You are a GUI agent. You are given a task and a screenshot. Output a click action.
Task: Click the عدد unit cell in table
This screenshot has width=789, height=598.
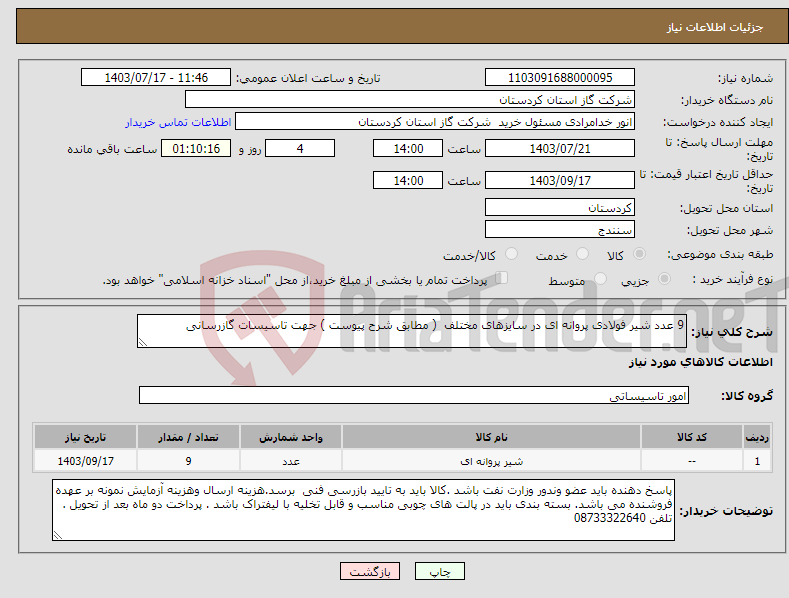point(291,461)
